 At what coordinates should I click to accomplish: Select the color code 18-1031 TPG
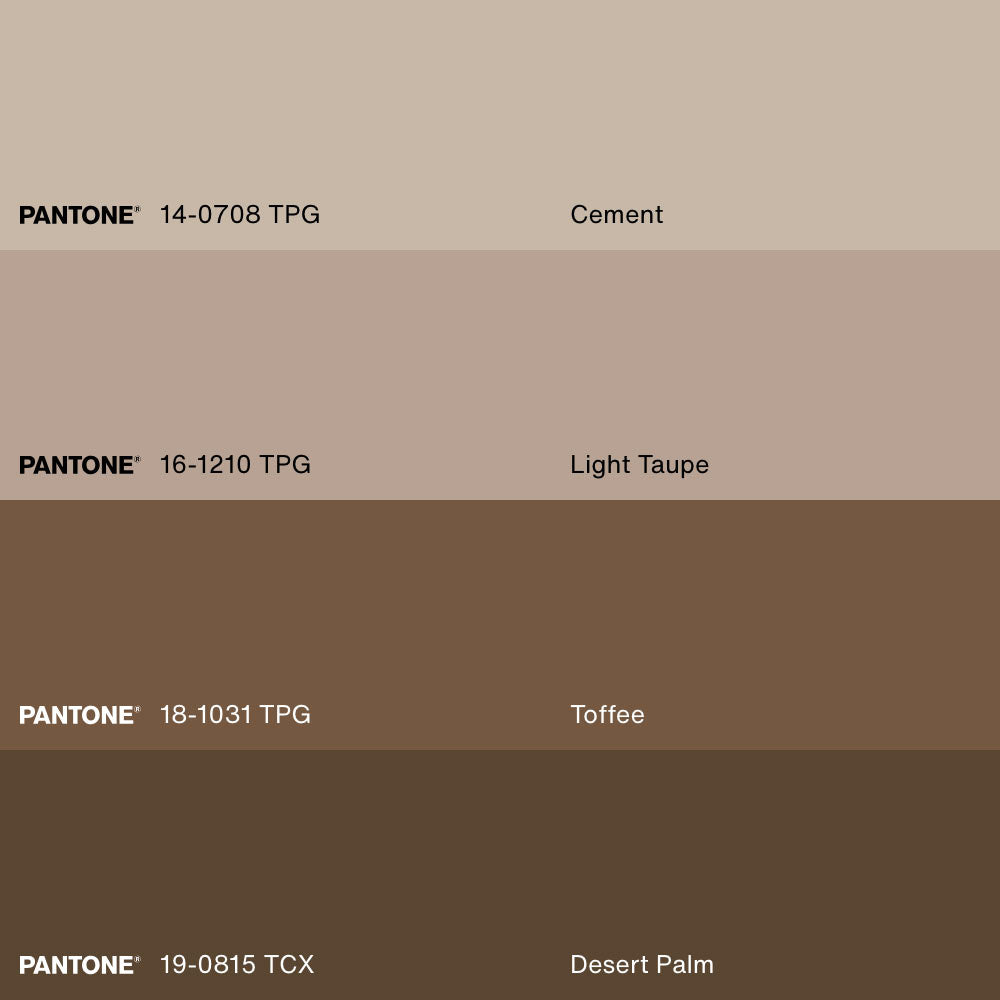235,715
